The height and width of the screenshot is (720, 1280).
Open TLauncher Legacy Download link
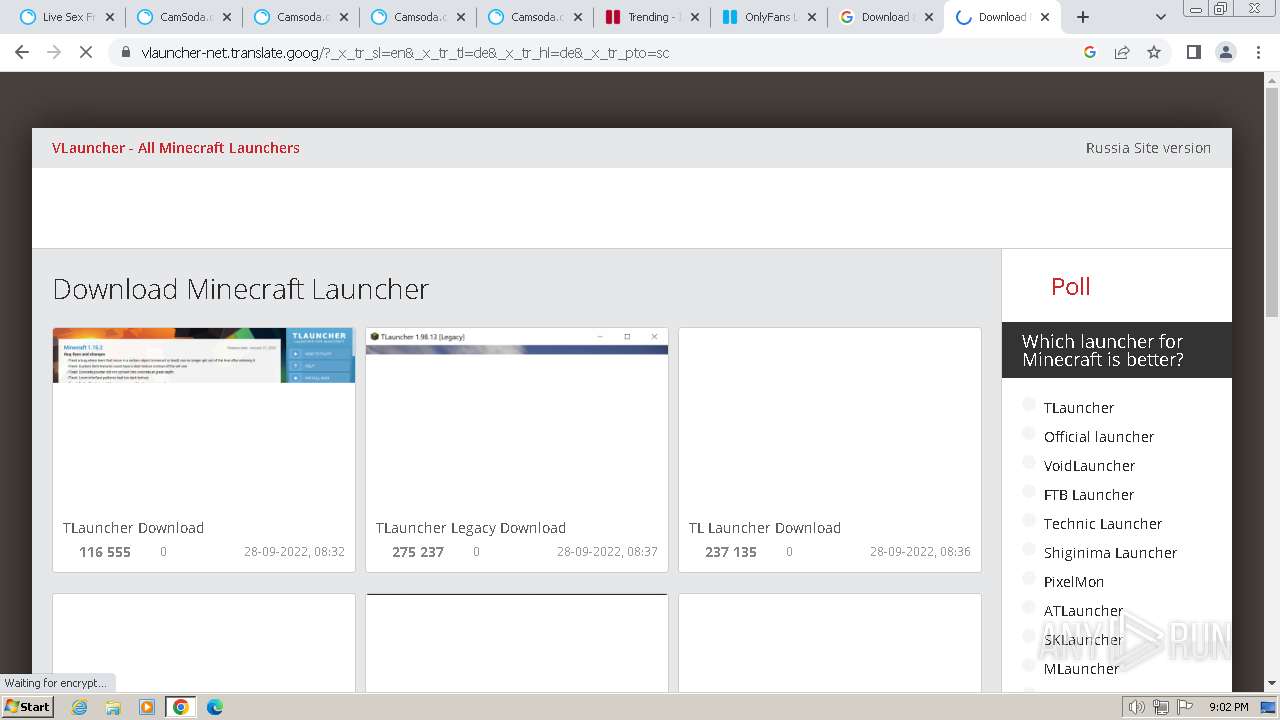pos(471,528)
